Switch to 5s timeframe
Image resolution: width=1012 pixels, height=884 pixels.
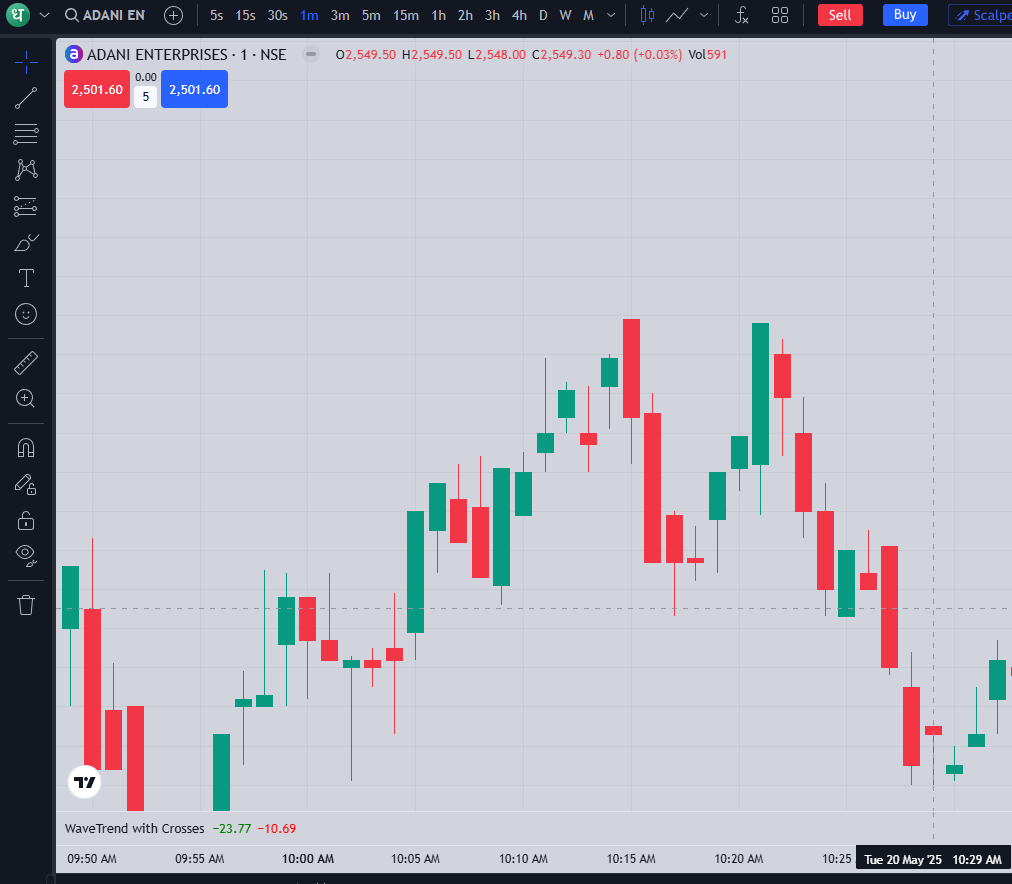point(216,15)
